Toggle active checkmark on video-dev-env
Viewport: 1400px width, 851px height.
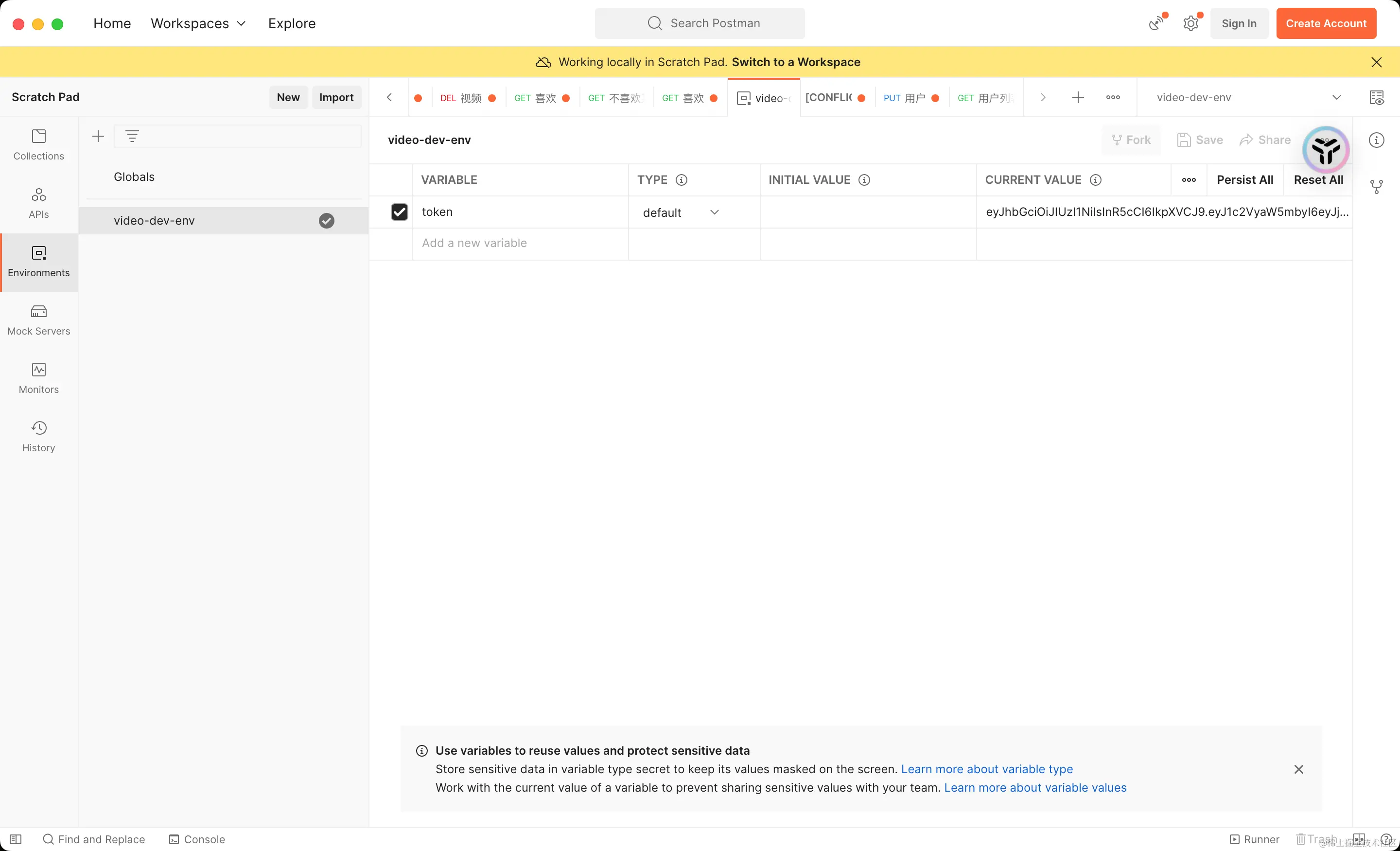(326, 221)
